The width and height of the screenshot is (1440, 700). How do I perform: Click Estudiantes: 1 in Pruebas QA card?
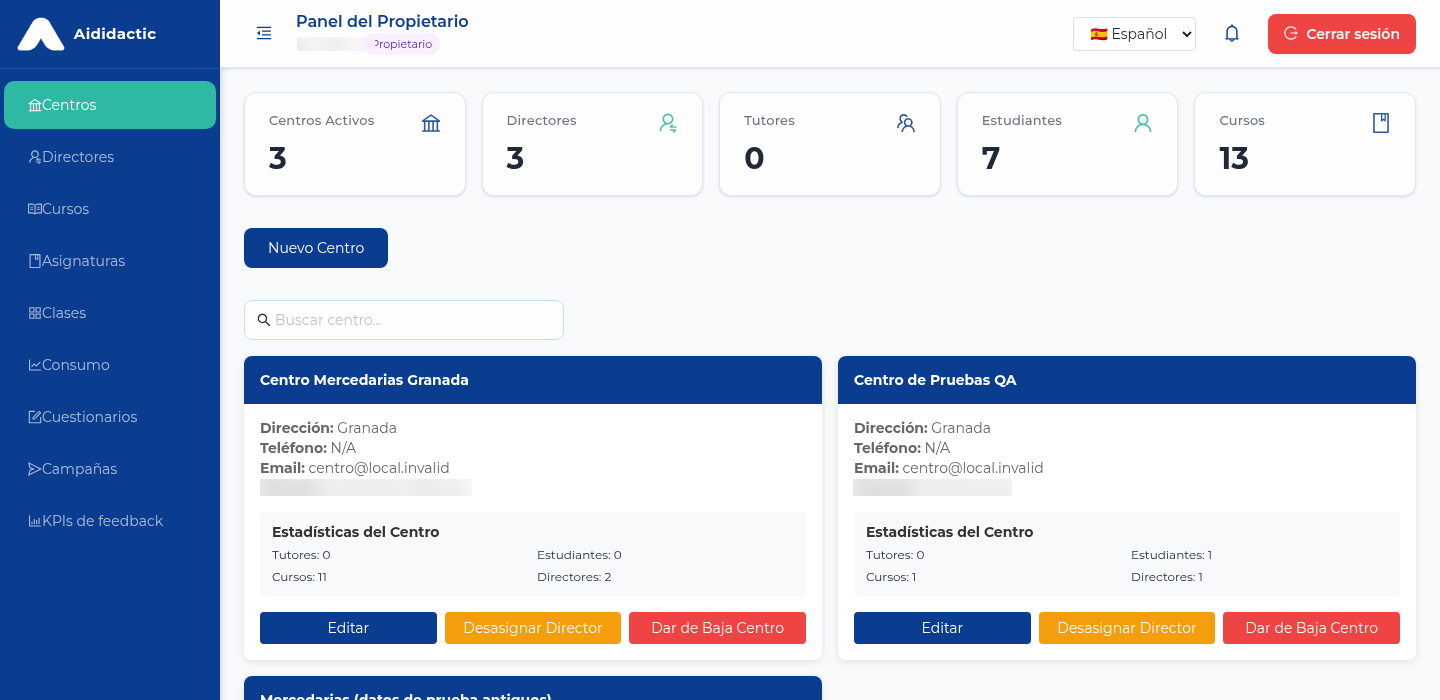1171,555
